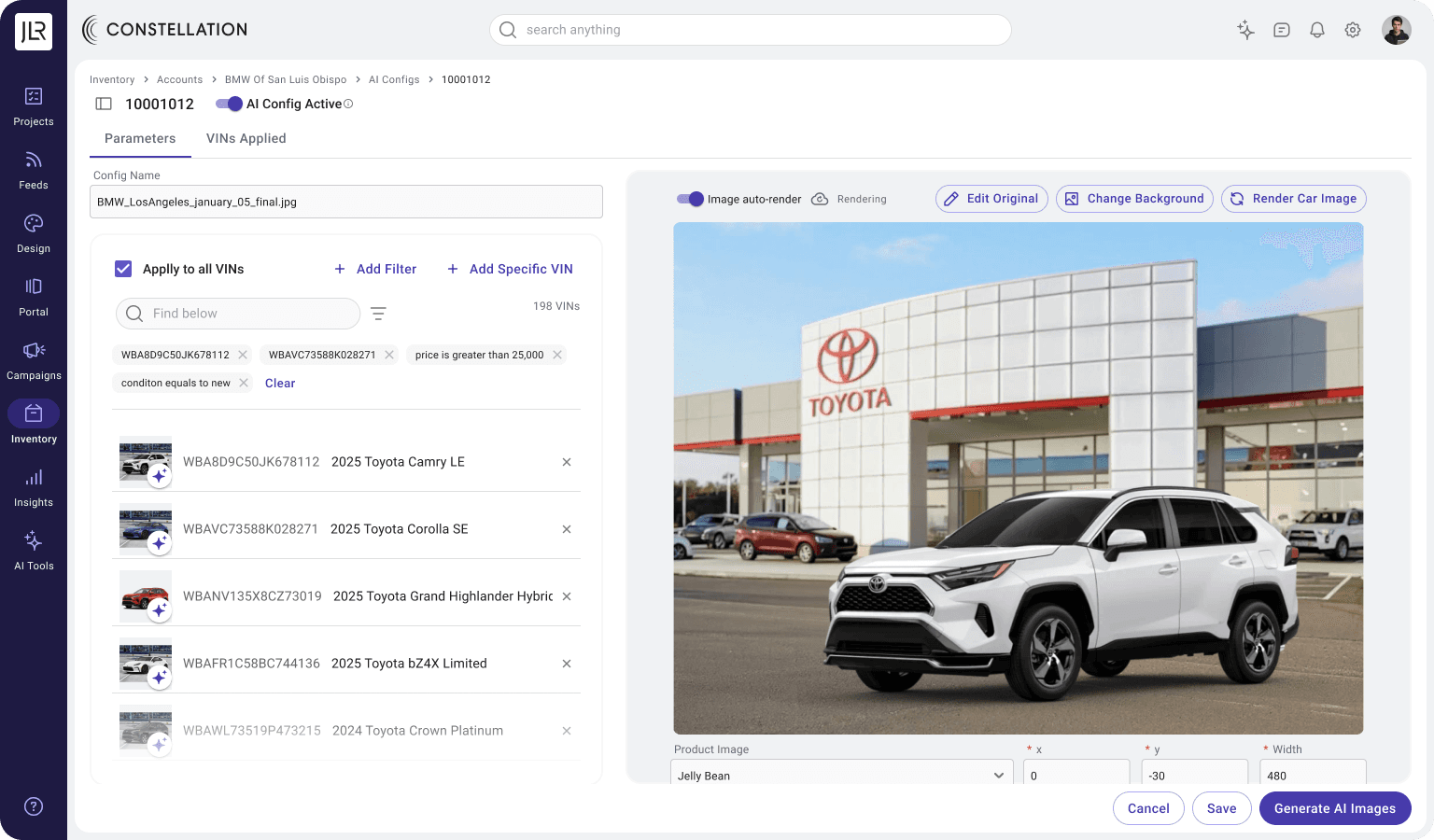Toggle the side panel icon beside 10001012
Image resolution: width=1434 pixels, height=840 pixels.
coord(104,104)
